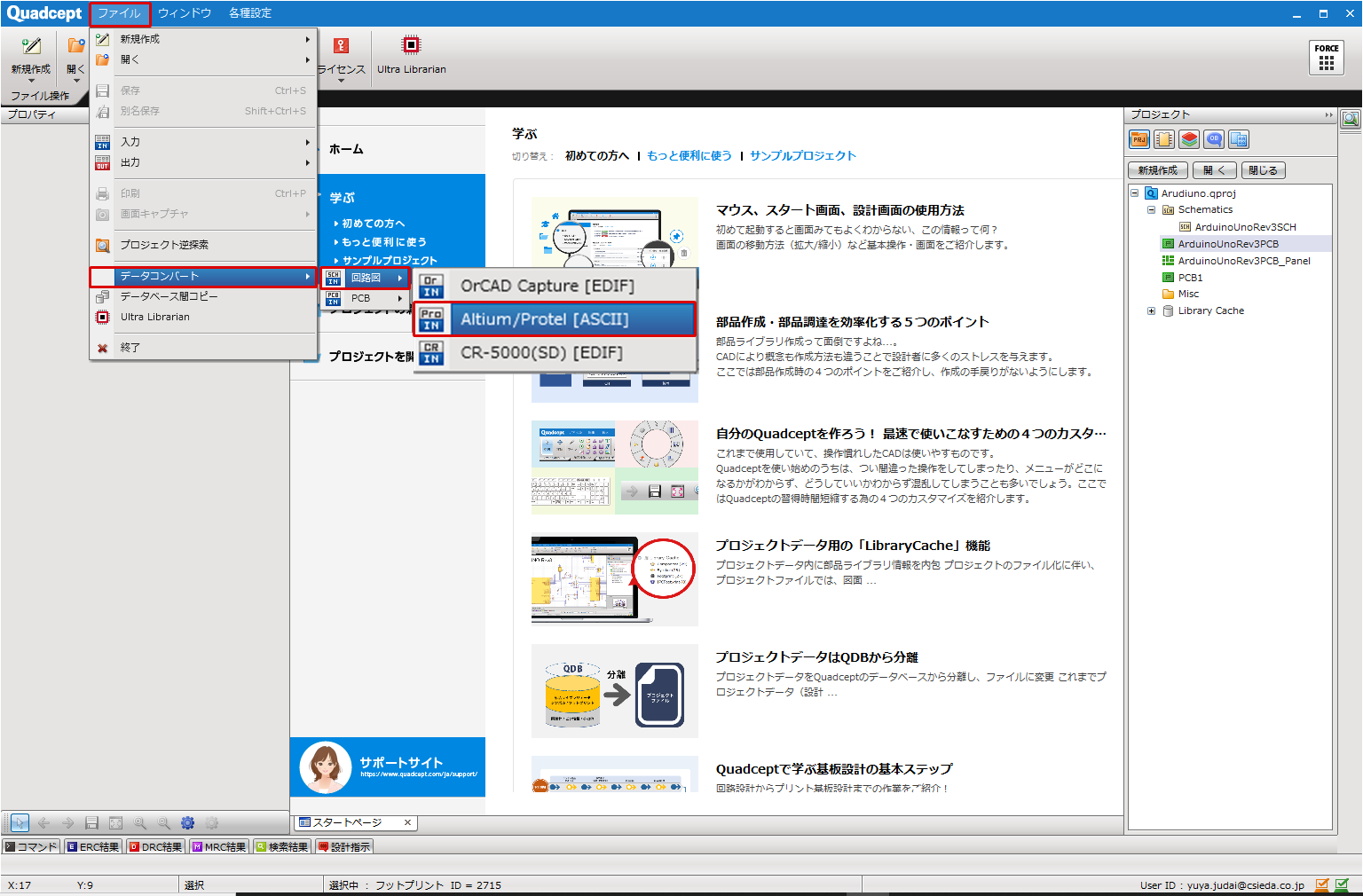
Task: Click the license toolbar icon
Action: coord(341,45)
